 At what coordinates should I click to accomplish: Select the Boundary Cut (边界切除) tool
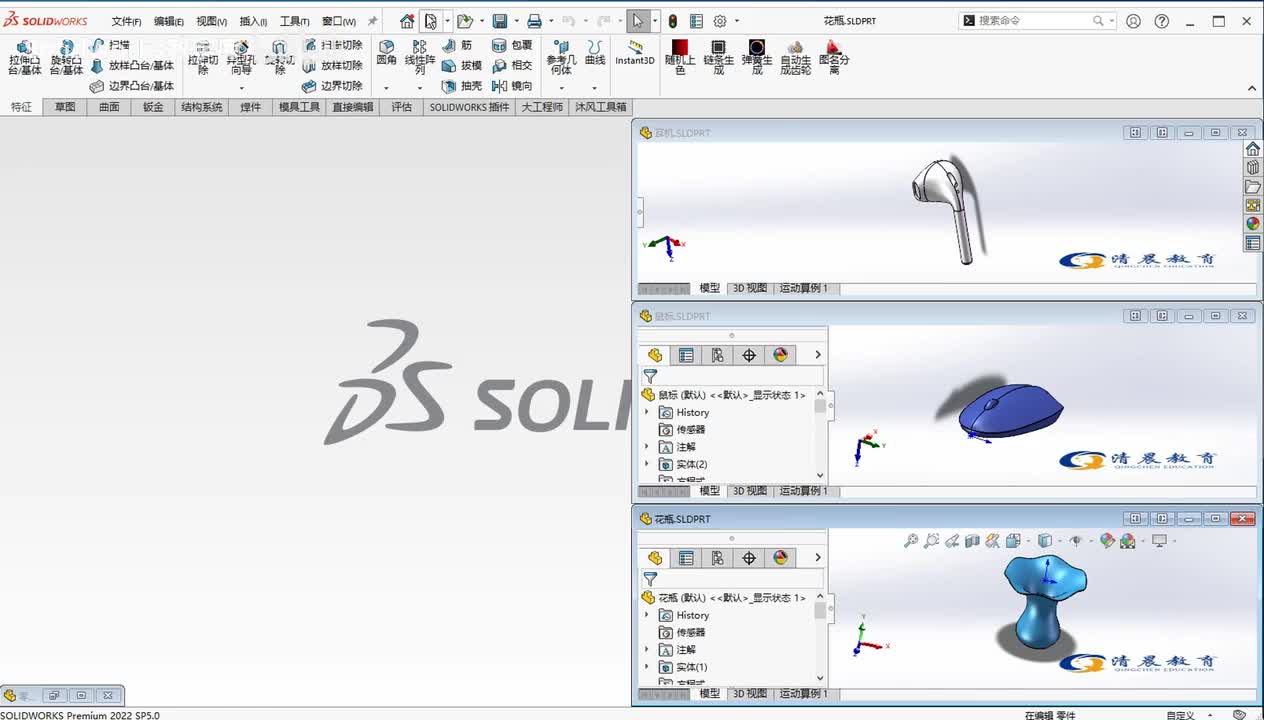pyautogui.click(x=332, y=86)
